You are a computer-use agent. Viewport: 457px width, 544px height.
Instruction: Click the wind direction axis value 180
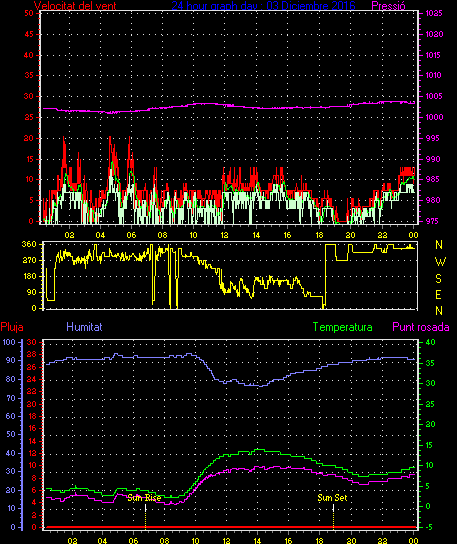pos(29,277)
